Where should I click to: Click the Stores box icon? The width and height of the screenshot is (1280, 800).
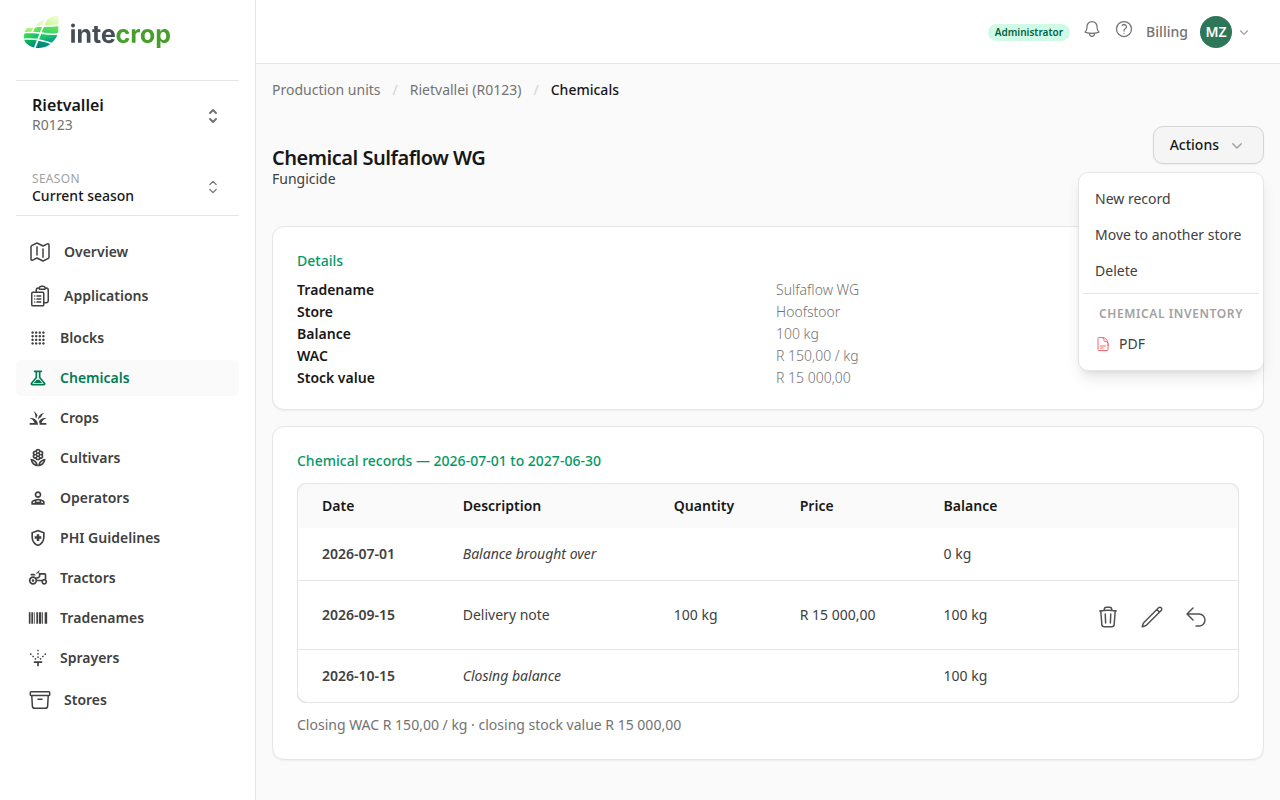40,700
